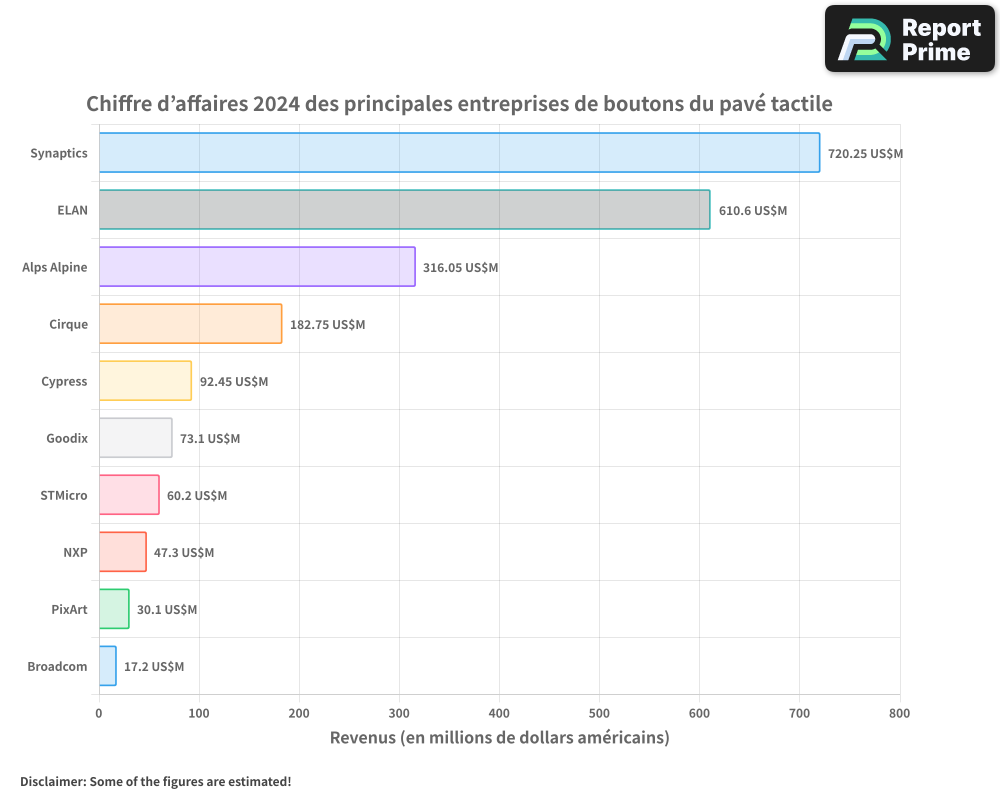Click the STMicro pink bar

(129, 495)
